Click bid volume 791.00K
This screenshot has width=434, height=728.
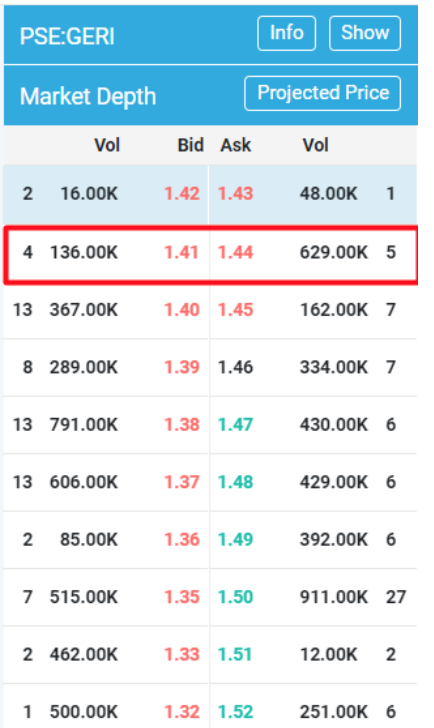coord(84,425)
